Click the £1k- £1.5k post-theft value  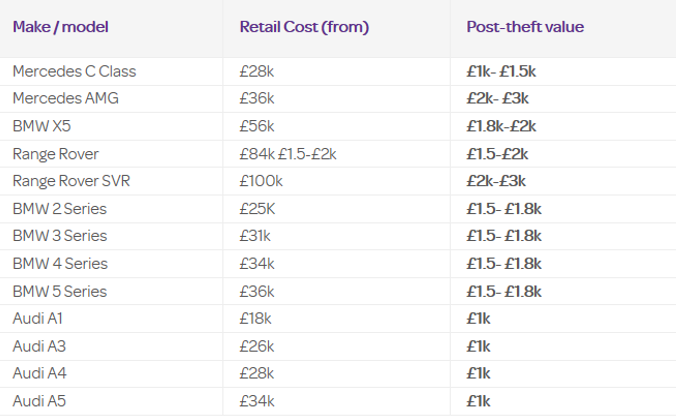tap(502, 72)
